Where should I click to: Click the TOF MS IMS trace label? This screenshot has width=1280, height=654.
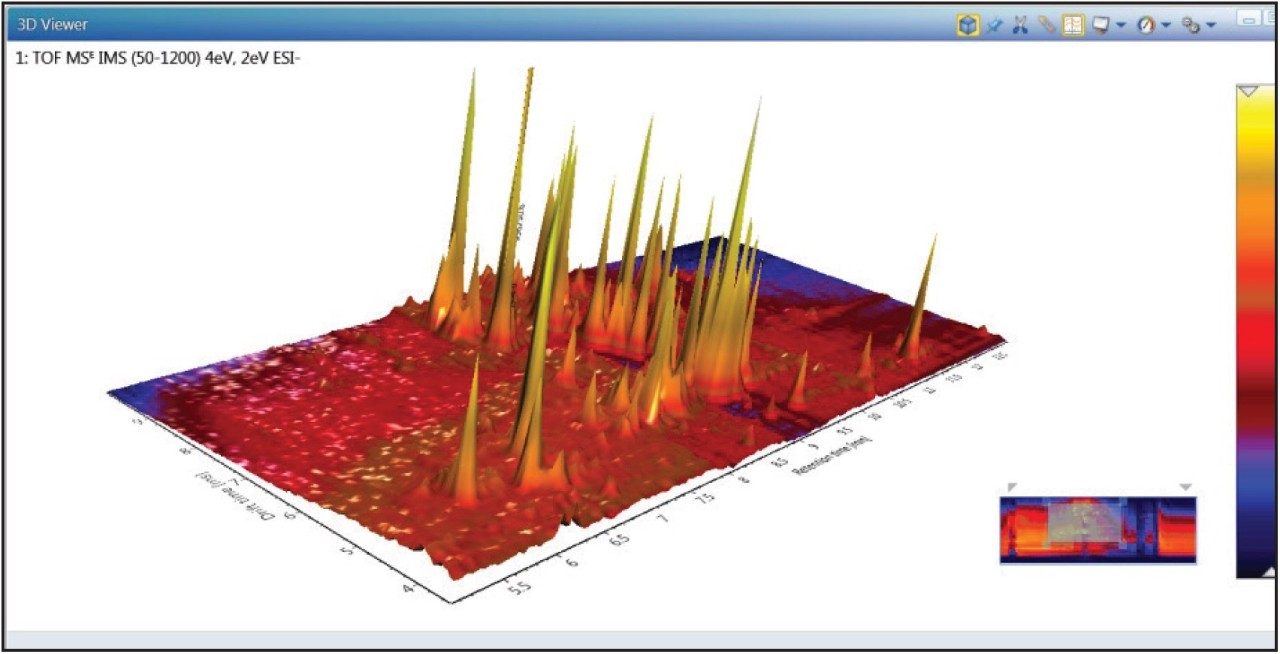coord(159,59)
